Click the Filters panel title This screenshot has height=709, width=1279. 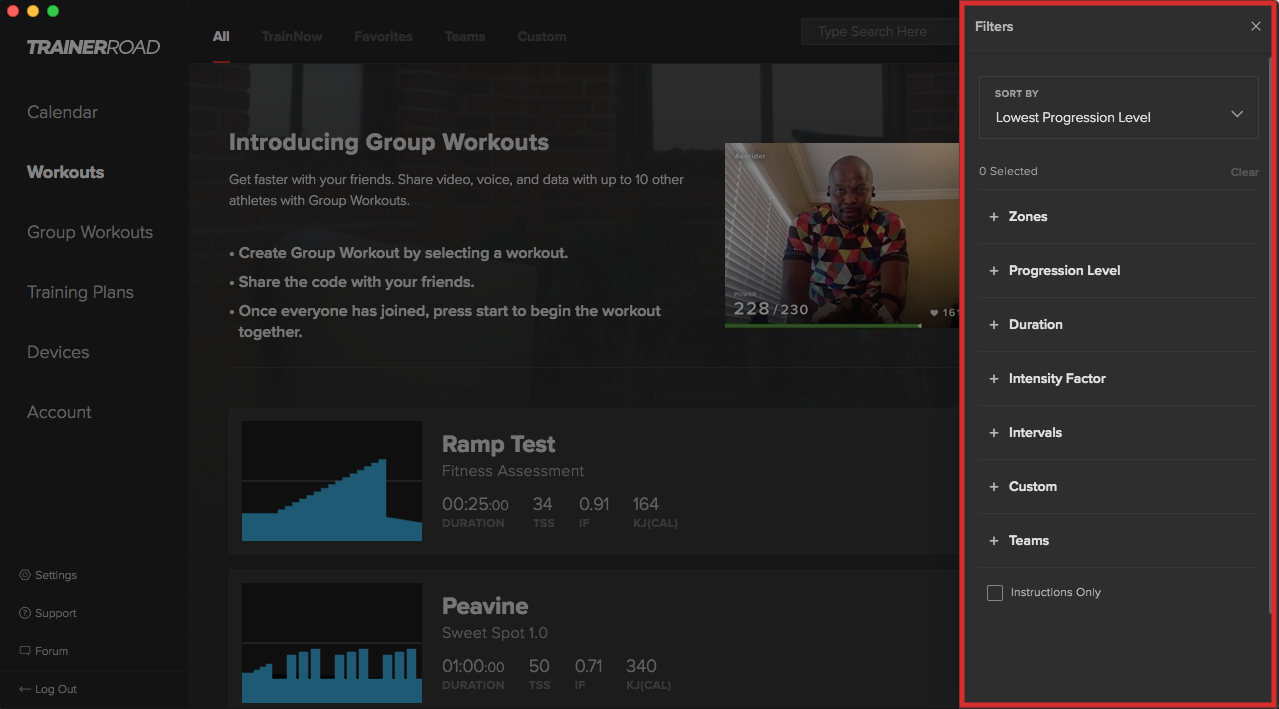[x=994, y=26]
